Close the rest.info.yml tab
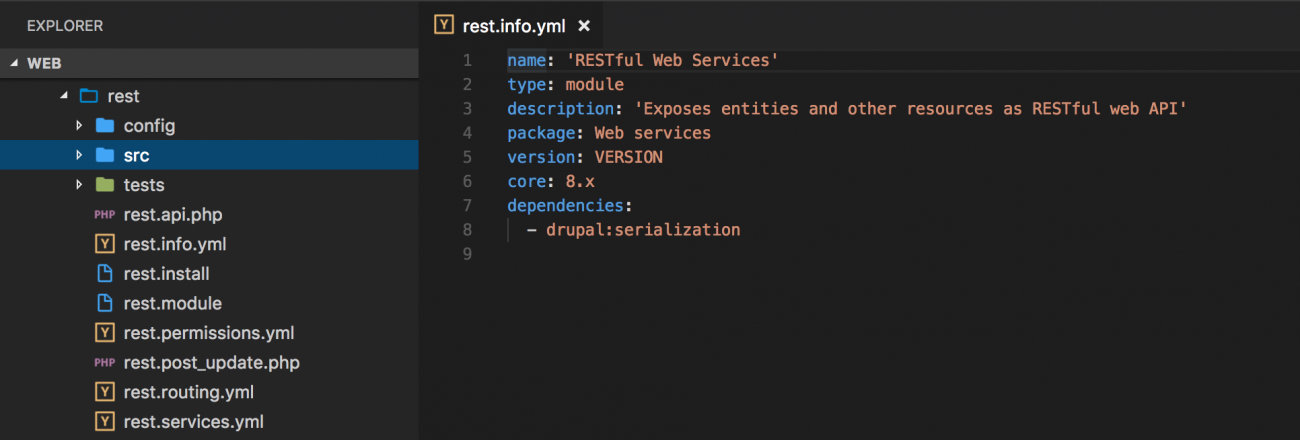The width and height of the screenshot is (1300, 440). coord(584,26)
